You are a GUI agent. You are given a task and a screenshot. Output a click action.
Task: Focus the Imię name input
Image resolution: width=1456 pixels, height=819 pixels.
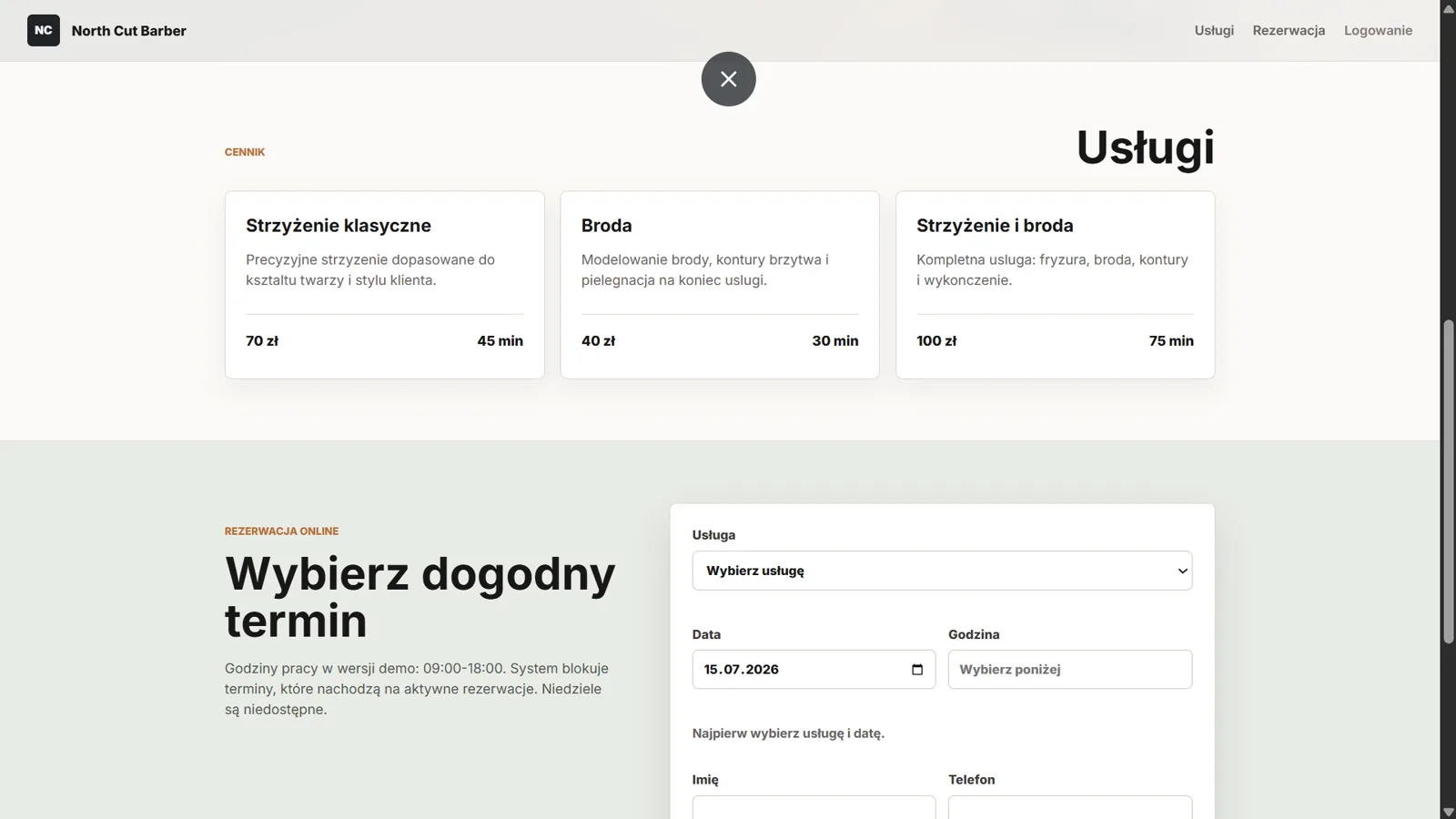[814, 807]
